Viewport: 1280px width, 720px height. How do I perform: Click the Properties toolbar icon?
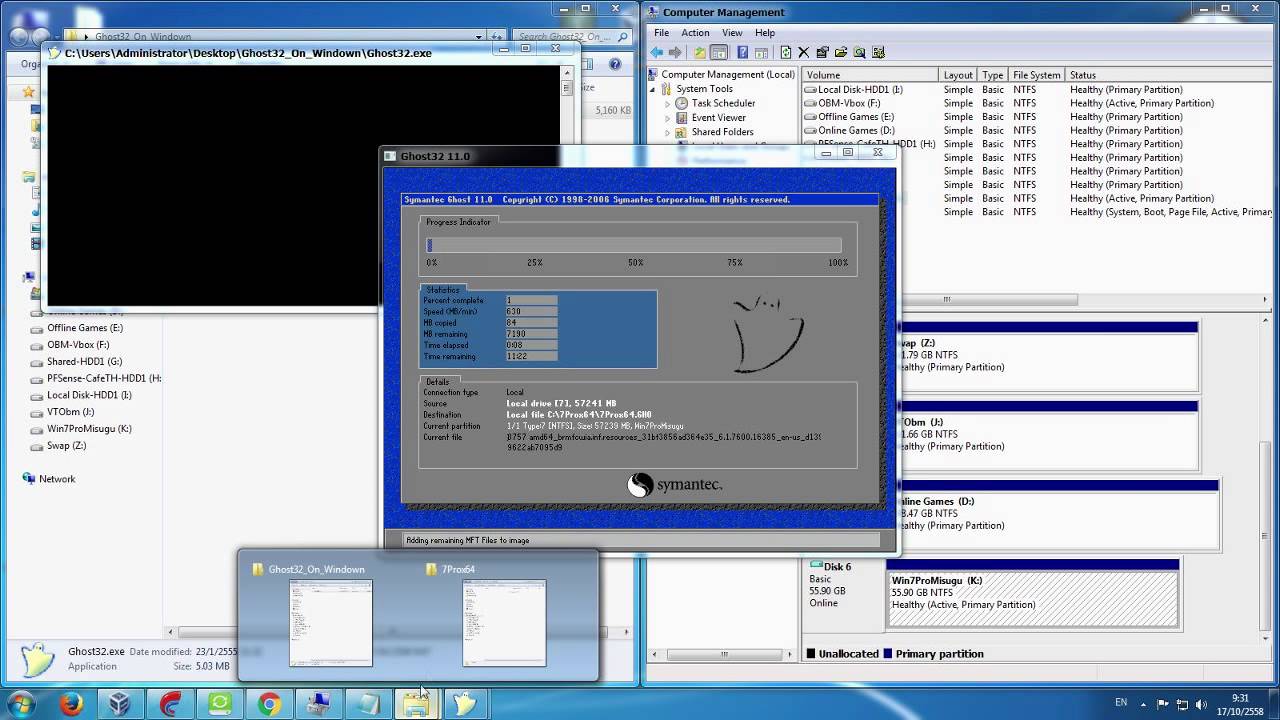click(822, 52)
